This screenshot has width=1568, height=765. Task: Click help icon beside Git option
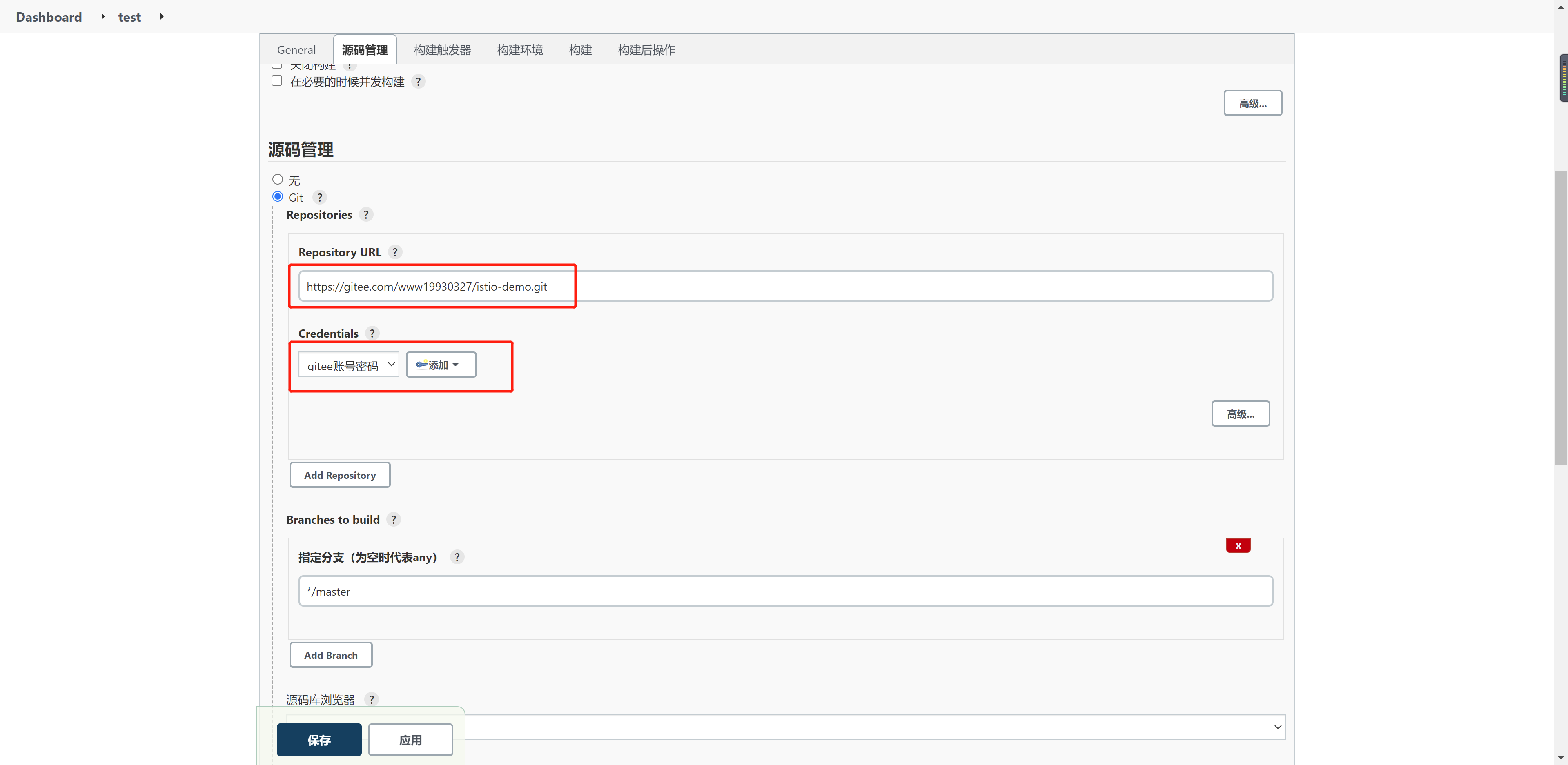320,197
